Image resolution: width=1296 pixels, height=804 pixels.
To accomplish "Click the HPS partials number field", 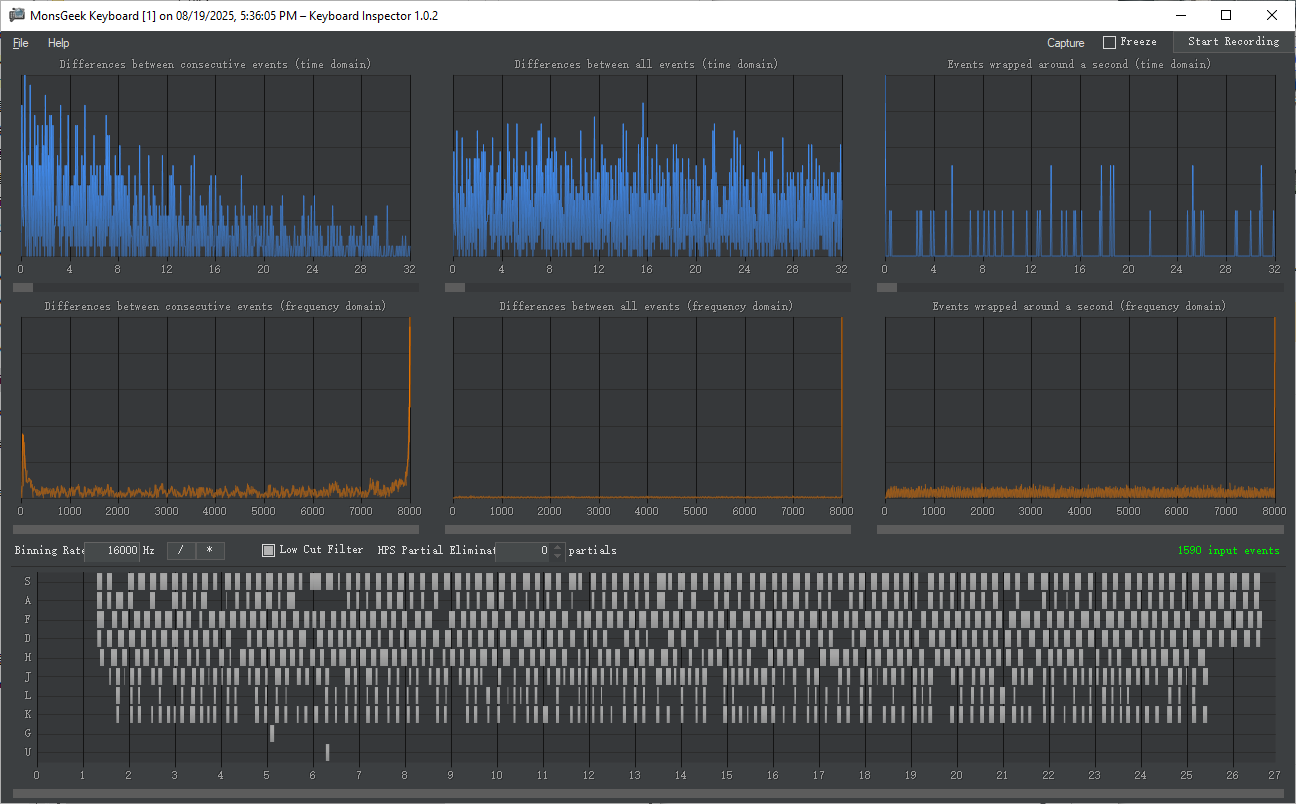I will (x=523, y=550).
